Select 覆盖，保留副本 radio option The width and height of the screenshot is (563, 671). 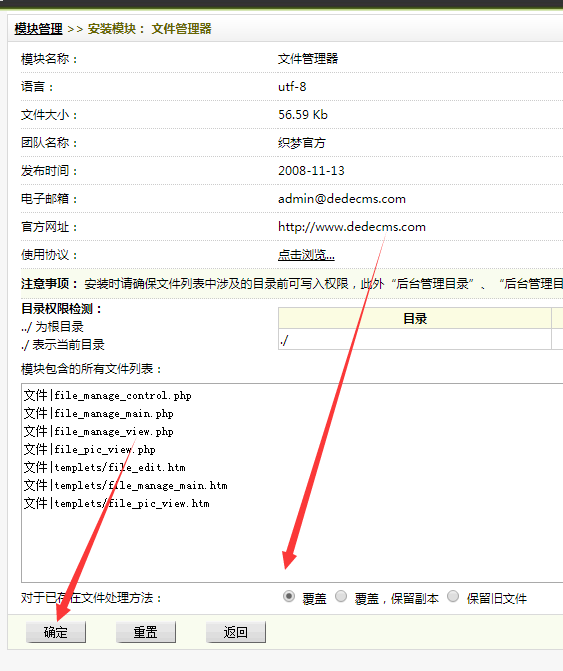point(341,596)
